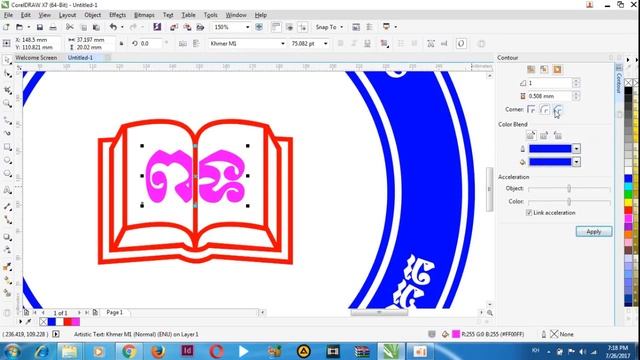Expand the Open file dropdown arrow
Image resolution: width=640 pixels, height=360 pixels.
pyautogui.click(x=29, y=27)
